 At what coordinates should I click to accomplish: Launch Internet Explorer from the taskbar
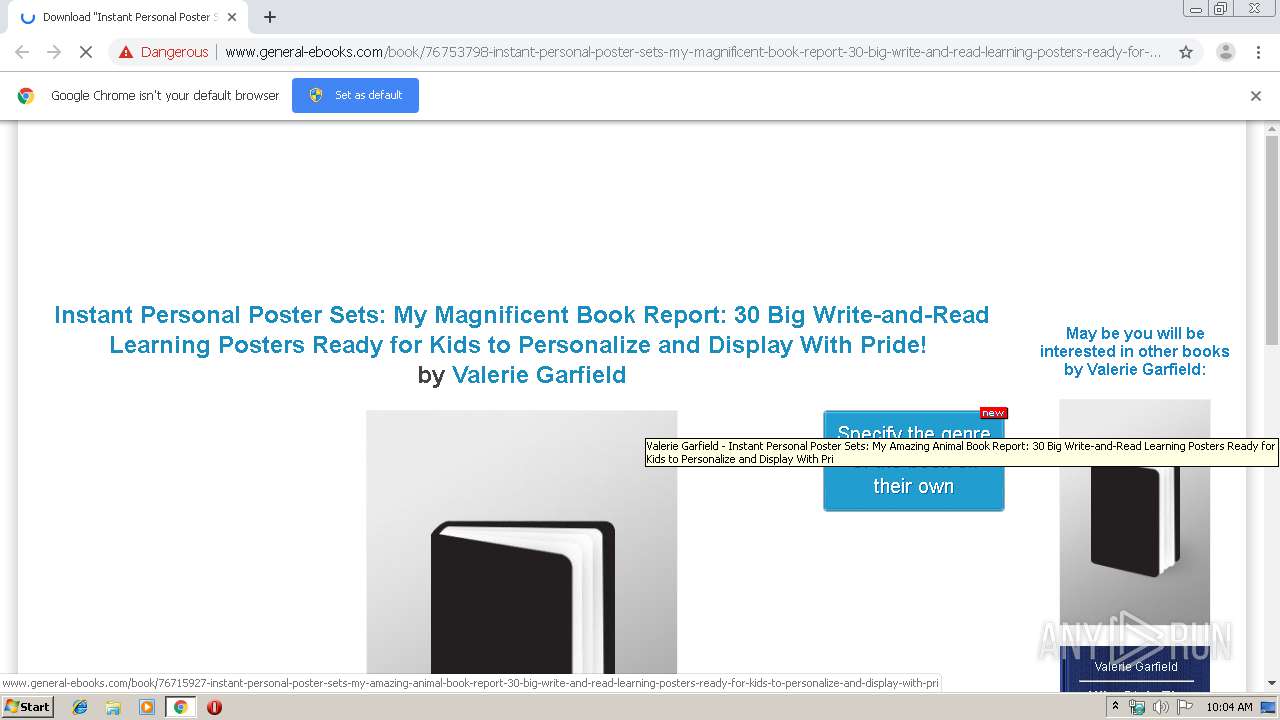[80, 707]
